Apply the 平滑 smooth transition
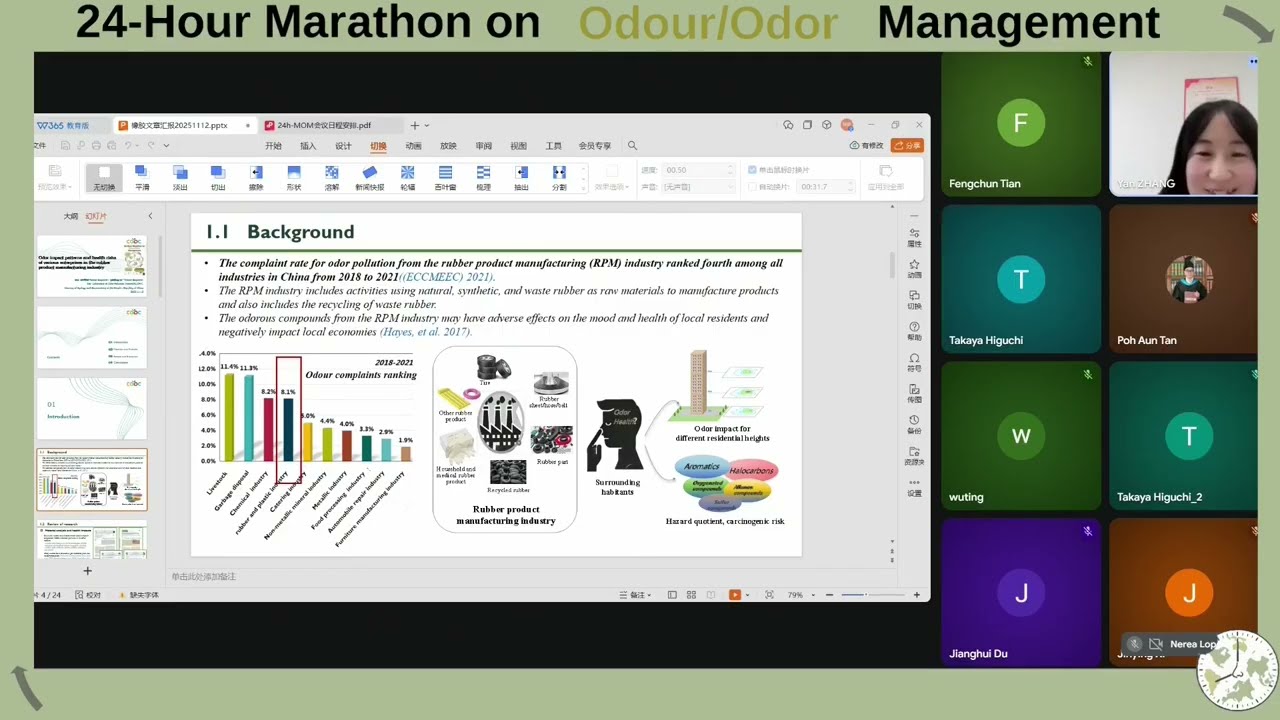Viewport: 1280px width, 720px height. 142,178
